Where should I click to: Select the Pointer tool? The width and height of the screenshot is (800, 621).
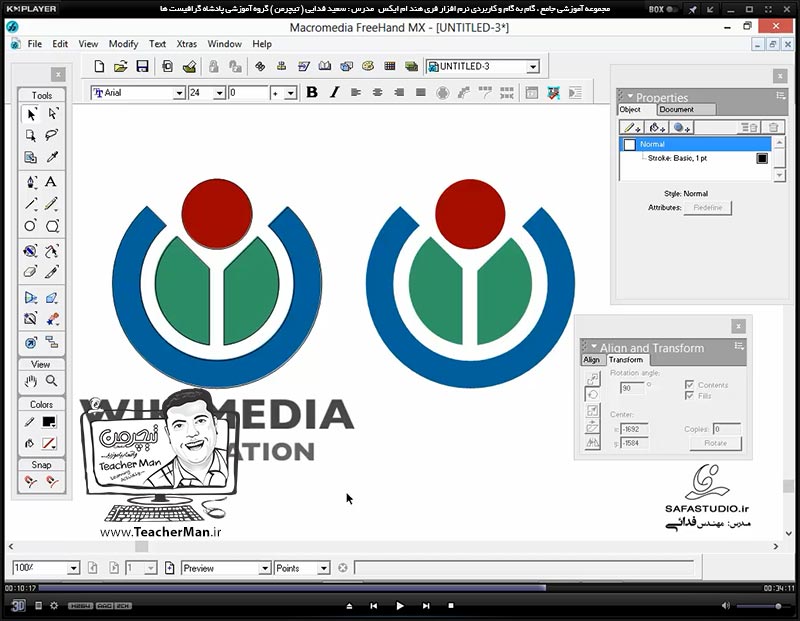click(31, 114)
